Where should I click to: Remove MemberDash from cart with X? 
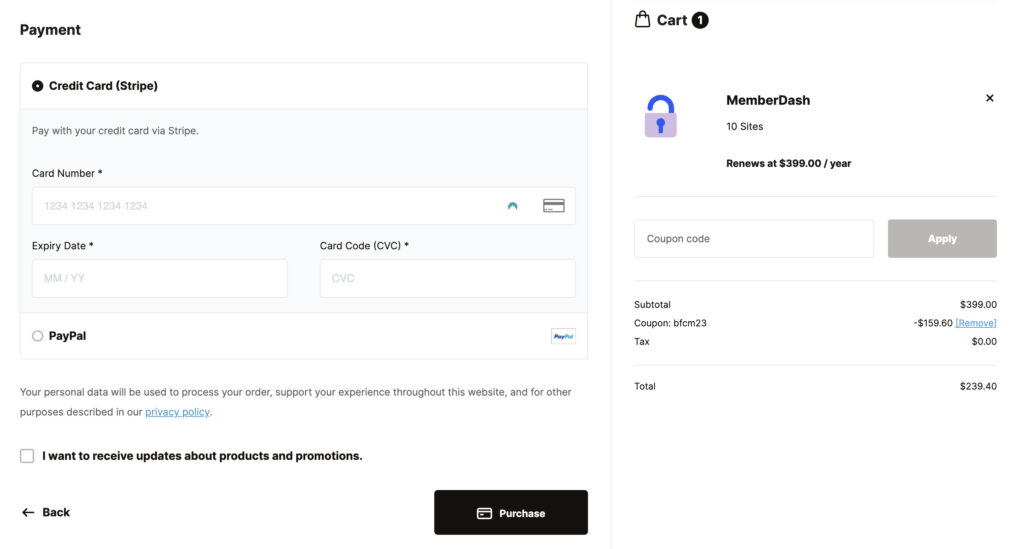click(x=989, y=98)
